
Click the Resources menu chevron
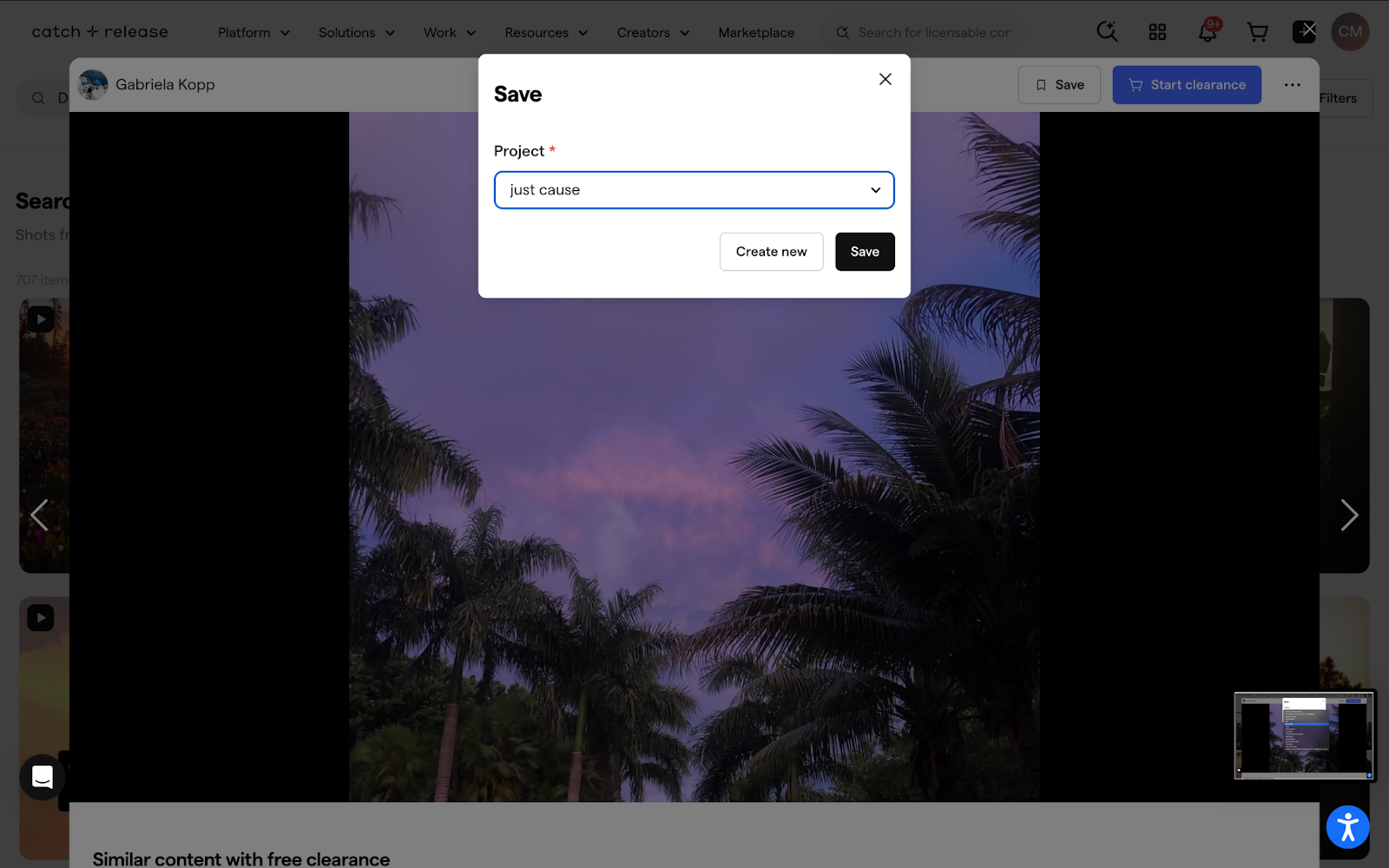(583, 33)
